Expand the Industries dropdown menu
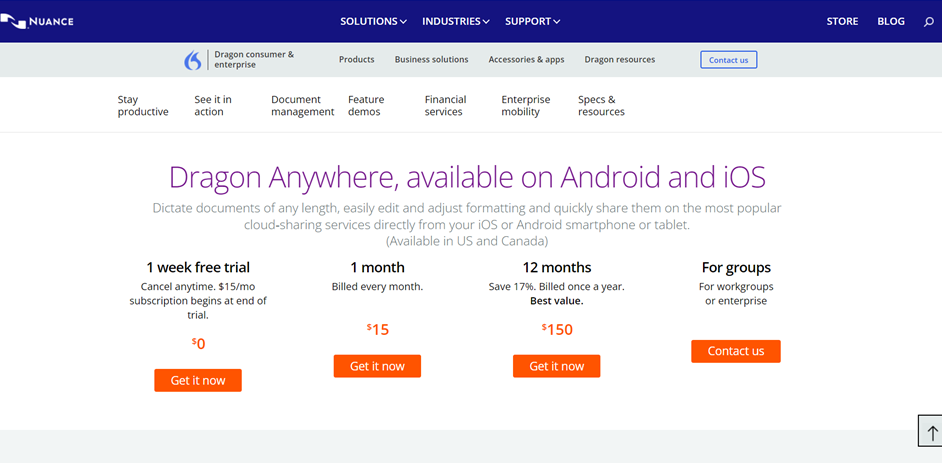The height and width of the screenshot is (463, 942). pos(456,21)
